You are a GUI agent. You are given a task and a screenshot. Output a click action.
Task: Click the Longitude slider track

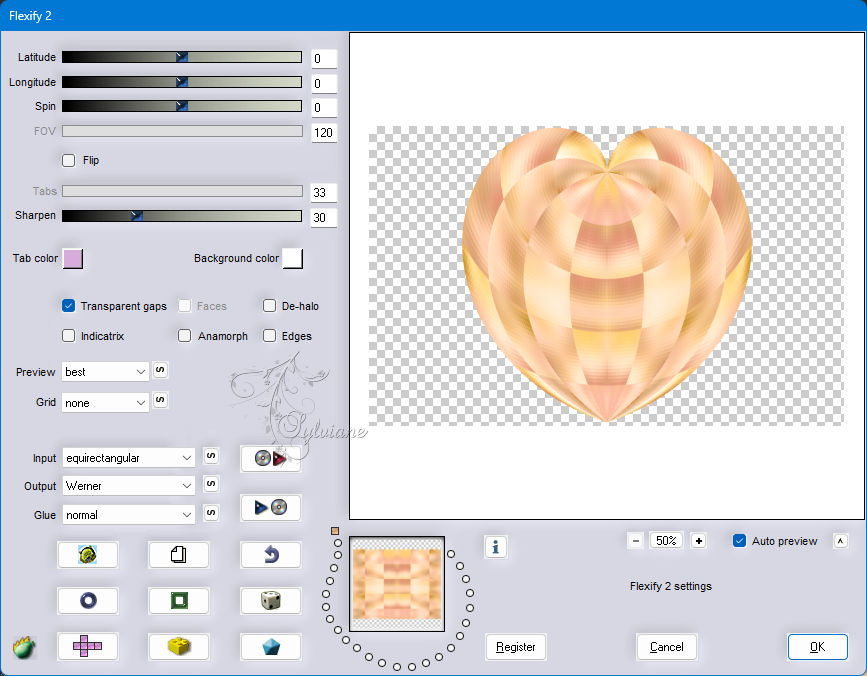pyautogui.click(x=182, y=82)
